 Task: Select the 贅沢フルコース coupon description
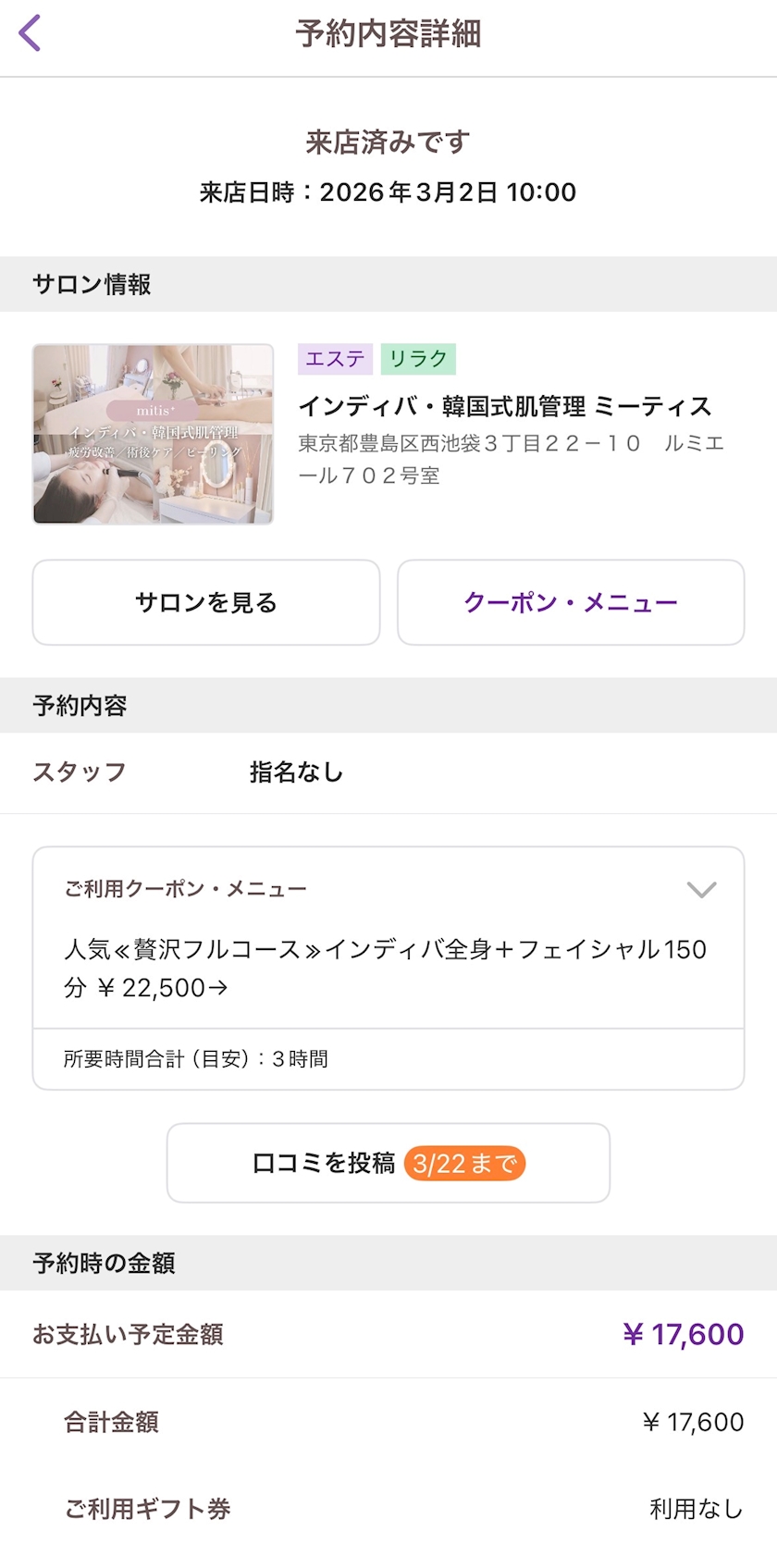click(x=385, y=968)
